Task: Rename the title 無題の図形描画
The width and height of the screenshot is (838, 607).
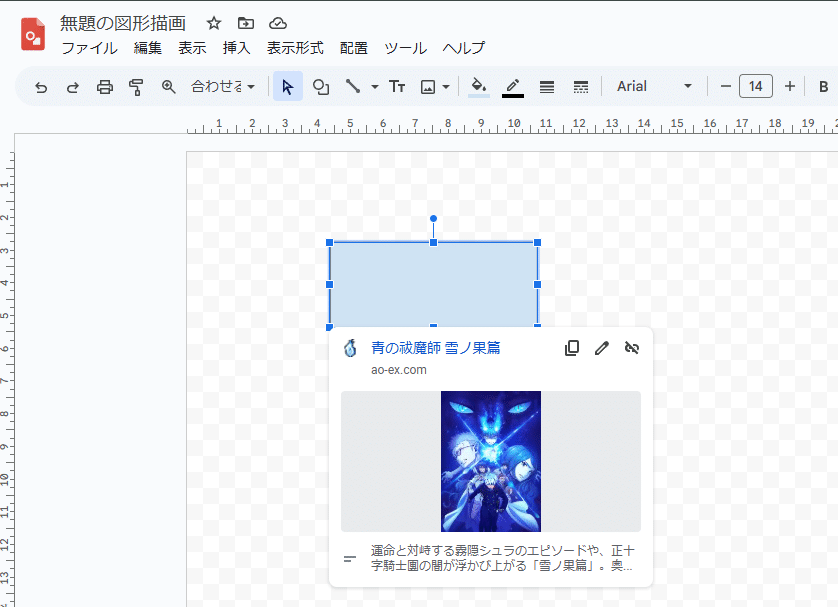Action: coord(123,23)
